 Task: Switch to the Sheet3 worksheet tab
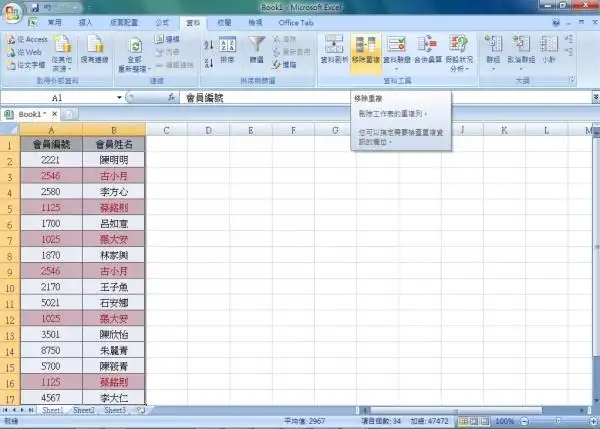115,410
